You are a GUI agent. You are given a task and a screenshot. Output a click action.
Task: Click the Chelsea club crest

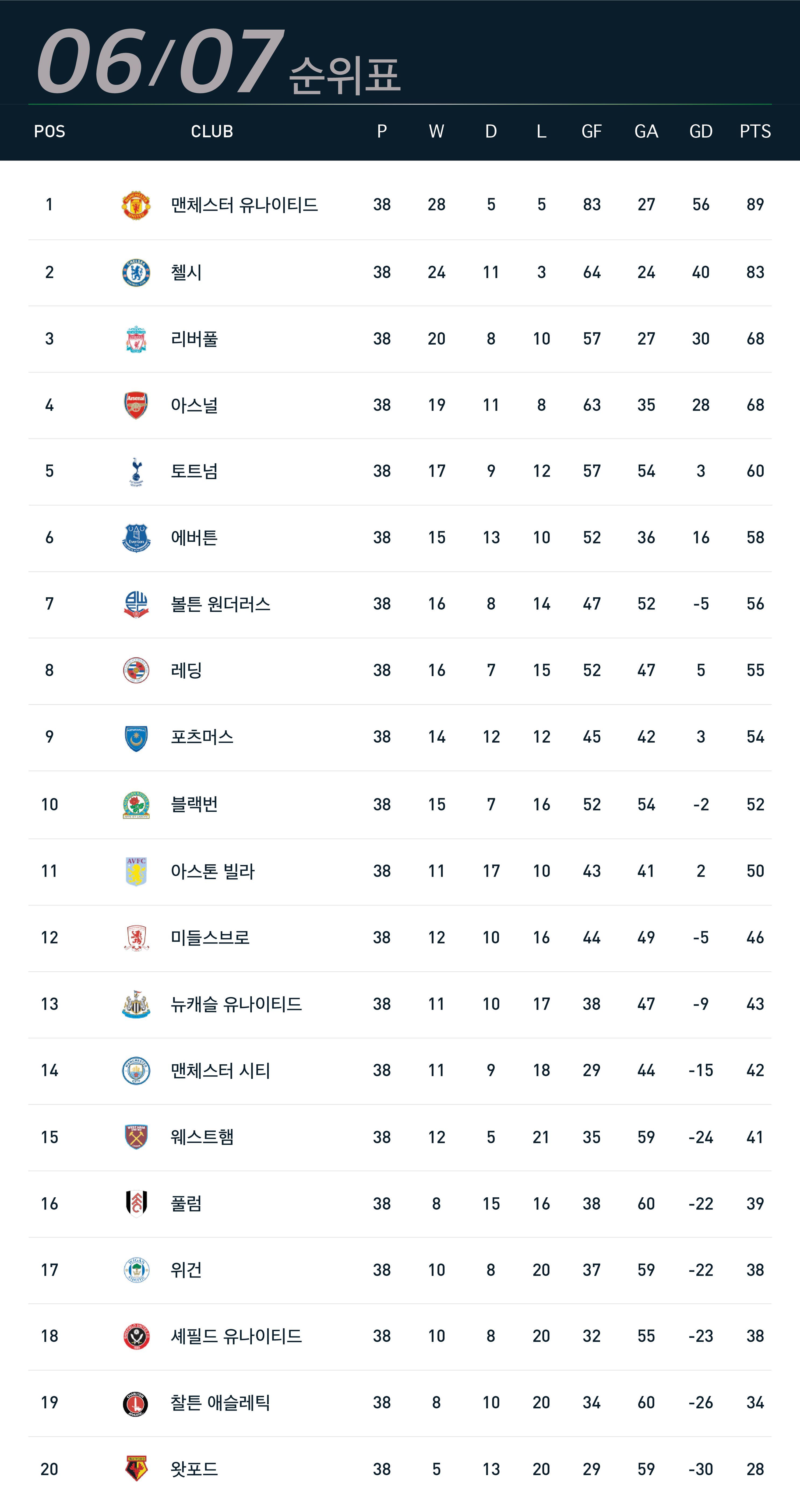[136, 272]
